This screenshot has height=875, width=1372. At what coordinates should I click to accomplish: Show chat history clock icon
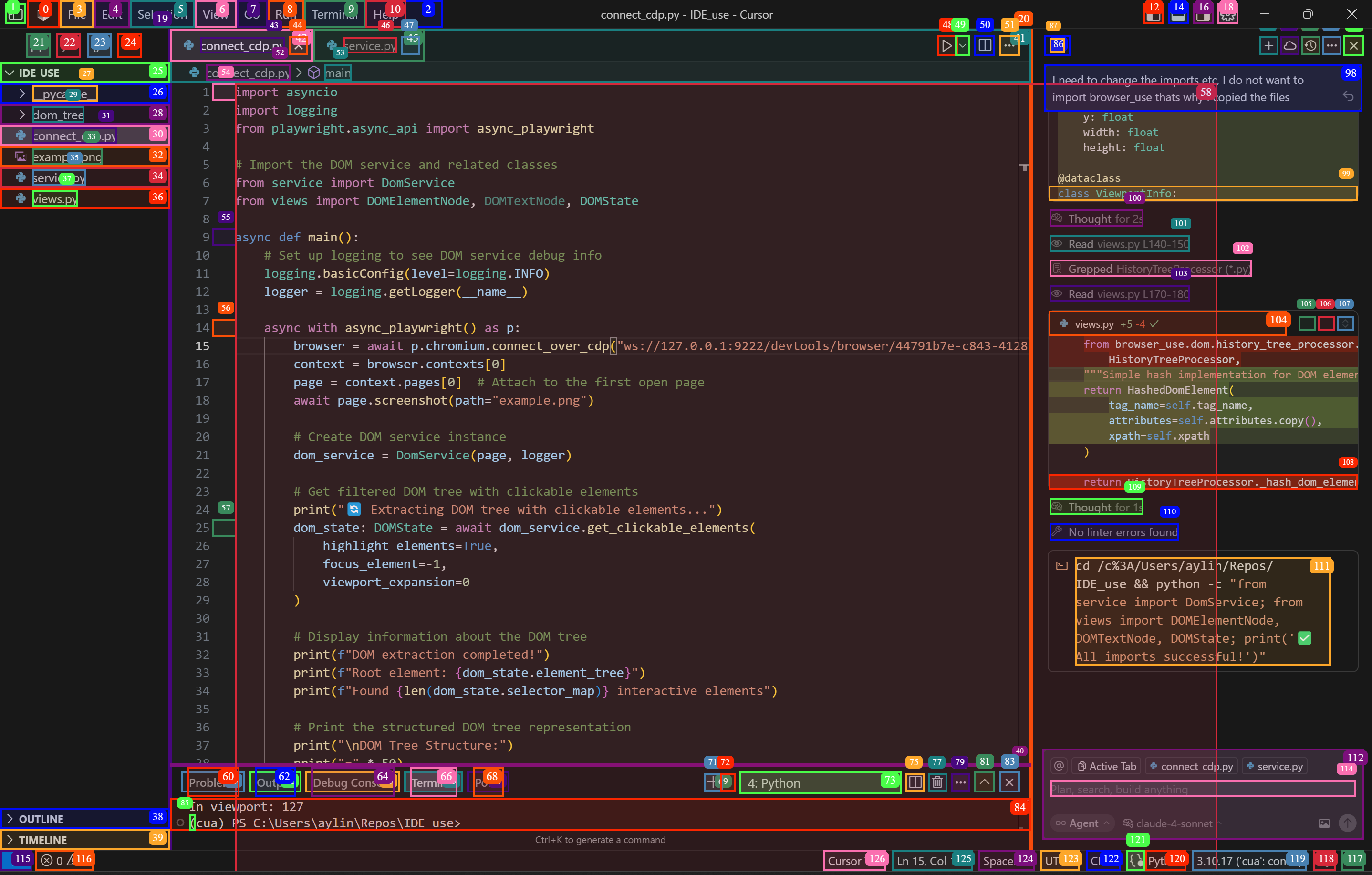tap(1310, 46)
